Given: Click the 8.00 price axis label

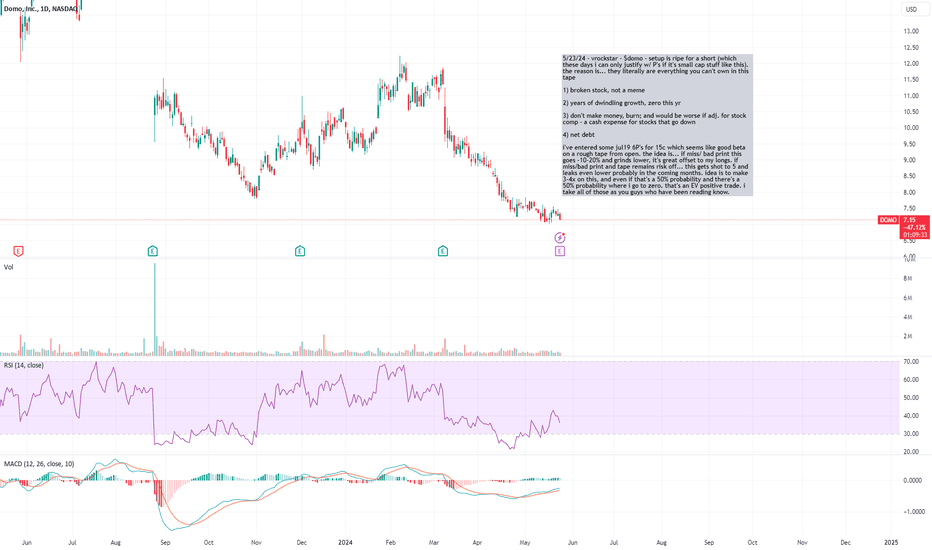Looking at the screenshot, I should click(x=909, y=193).
